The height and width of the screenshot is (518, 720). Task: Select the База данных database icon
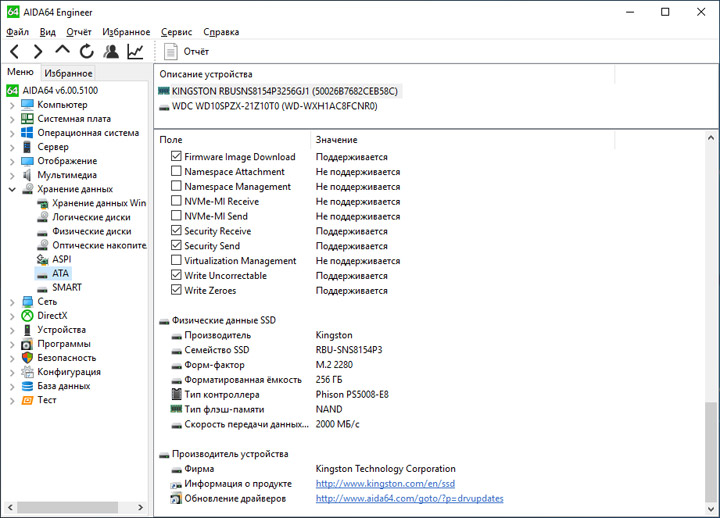click(27, 386)
